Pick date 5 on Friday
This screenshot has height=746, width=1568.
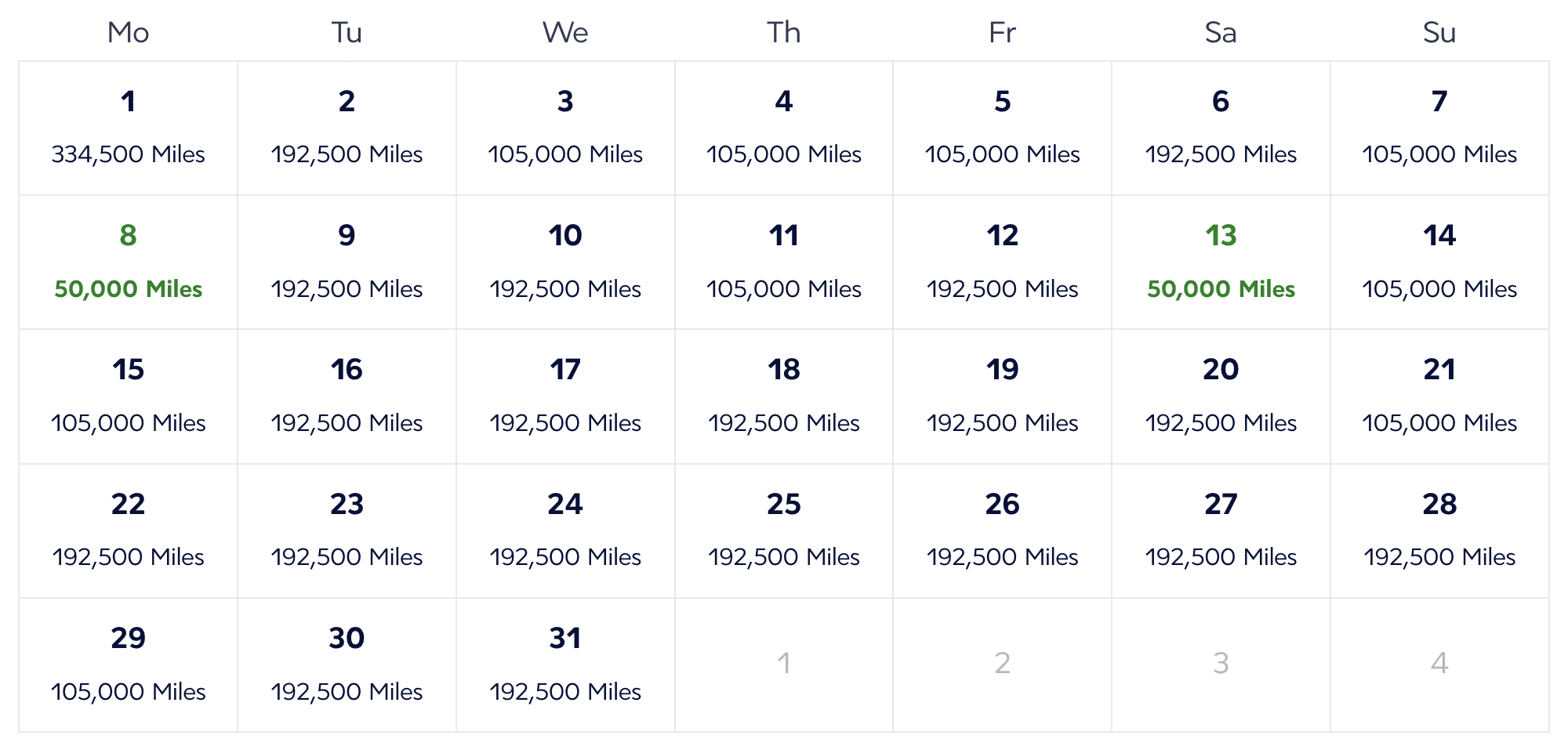tap(1002, 128)
